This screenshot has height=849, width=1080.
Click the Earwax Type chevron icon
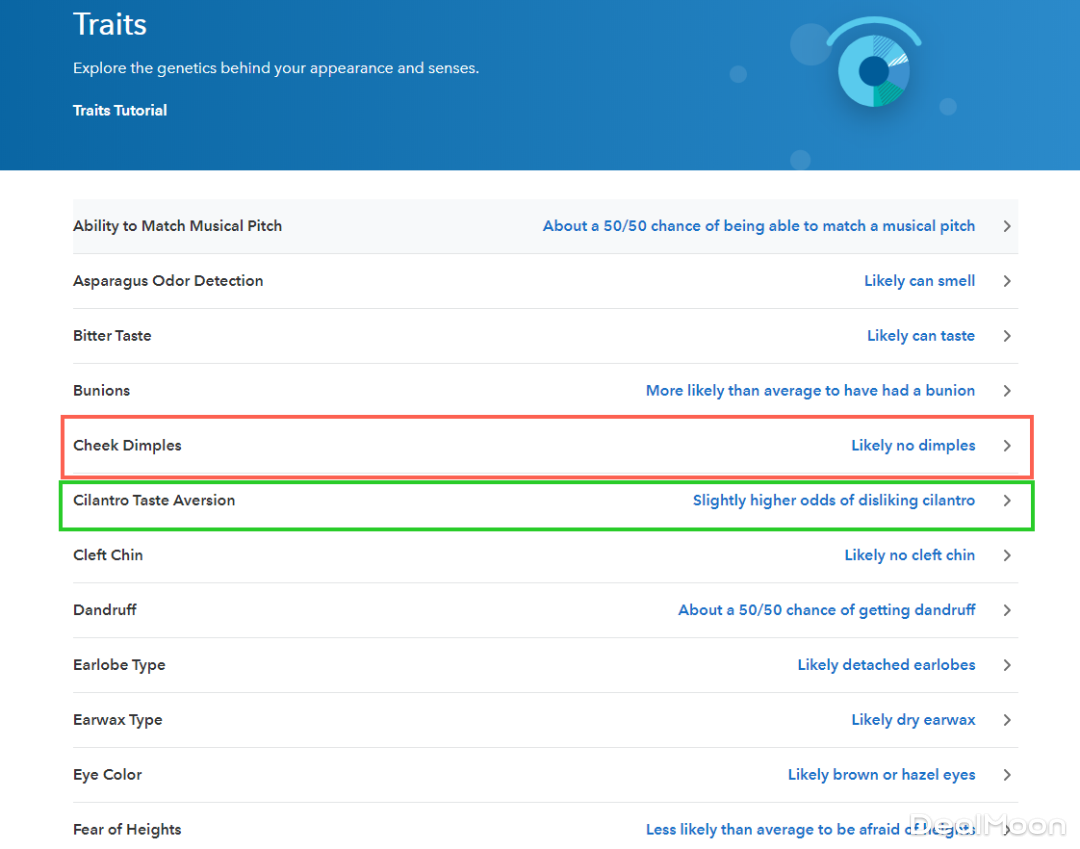click(x=1007, y=720)
